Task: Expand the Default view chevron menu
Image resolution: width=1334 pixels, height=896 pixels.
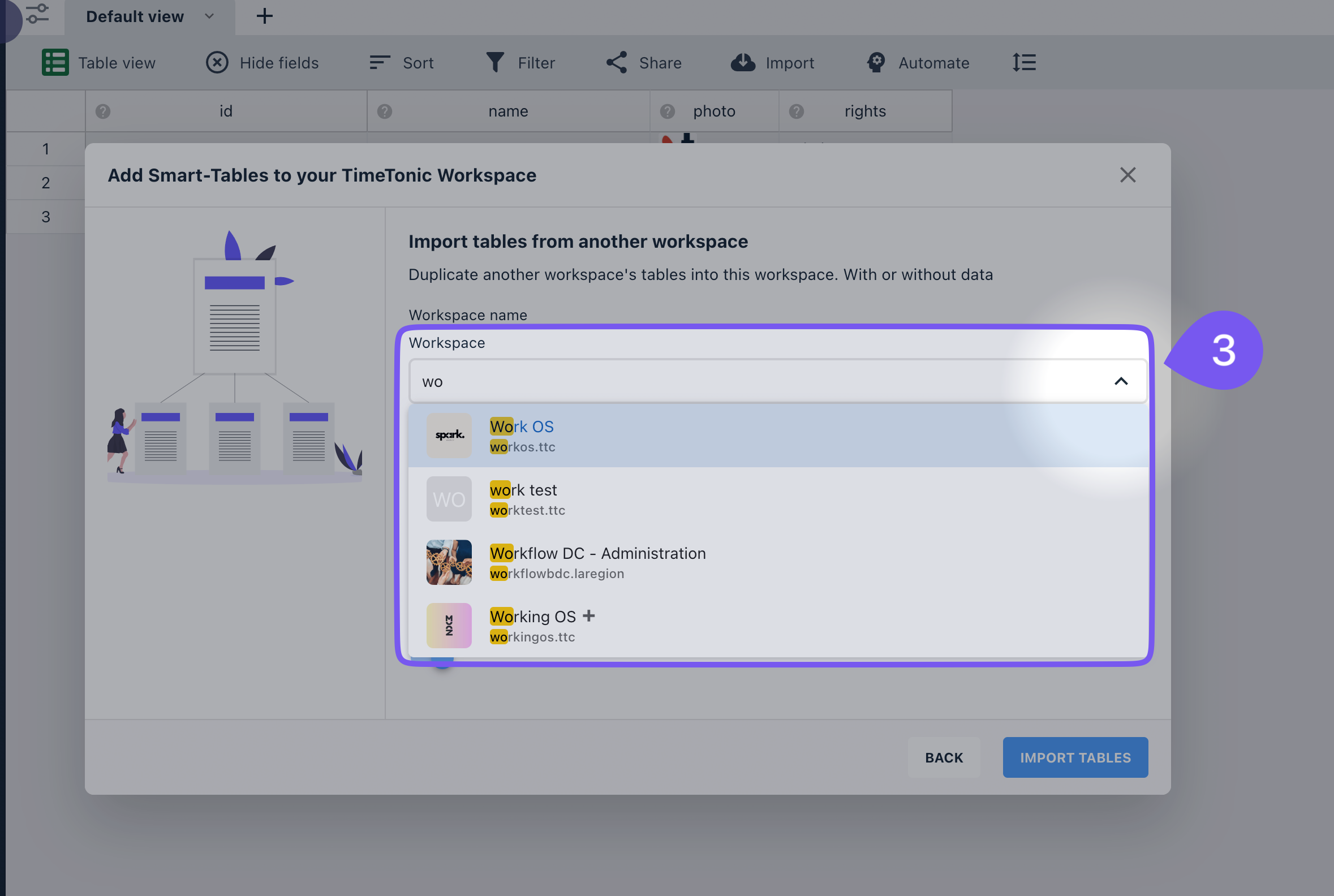Action: pos(209,16)
